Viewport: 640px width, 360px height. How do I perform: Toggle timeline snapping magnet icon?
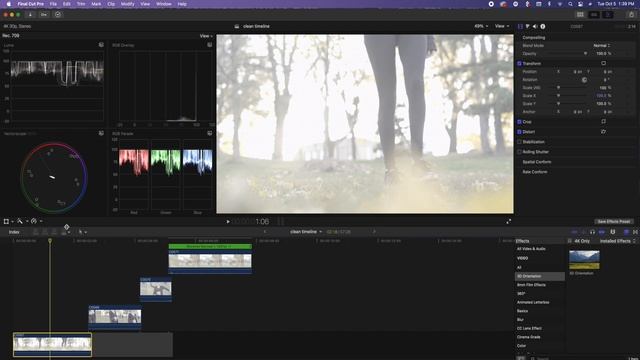tap(613, 232)
